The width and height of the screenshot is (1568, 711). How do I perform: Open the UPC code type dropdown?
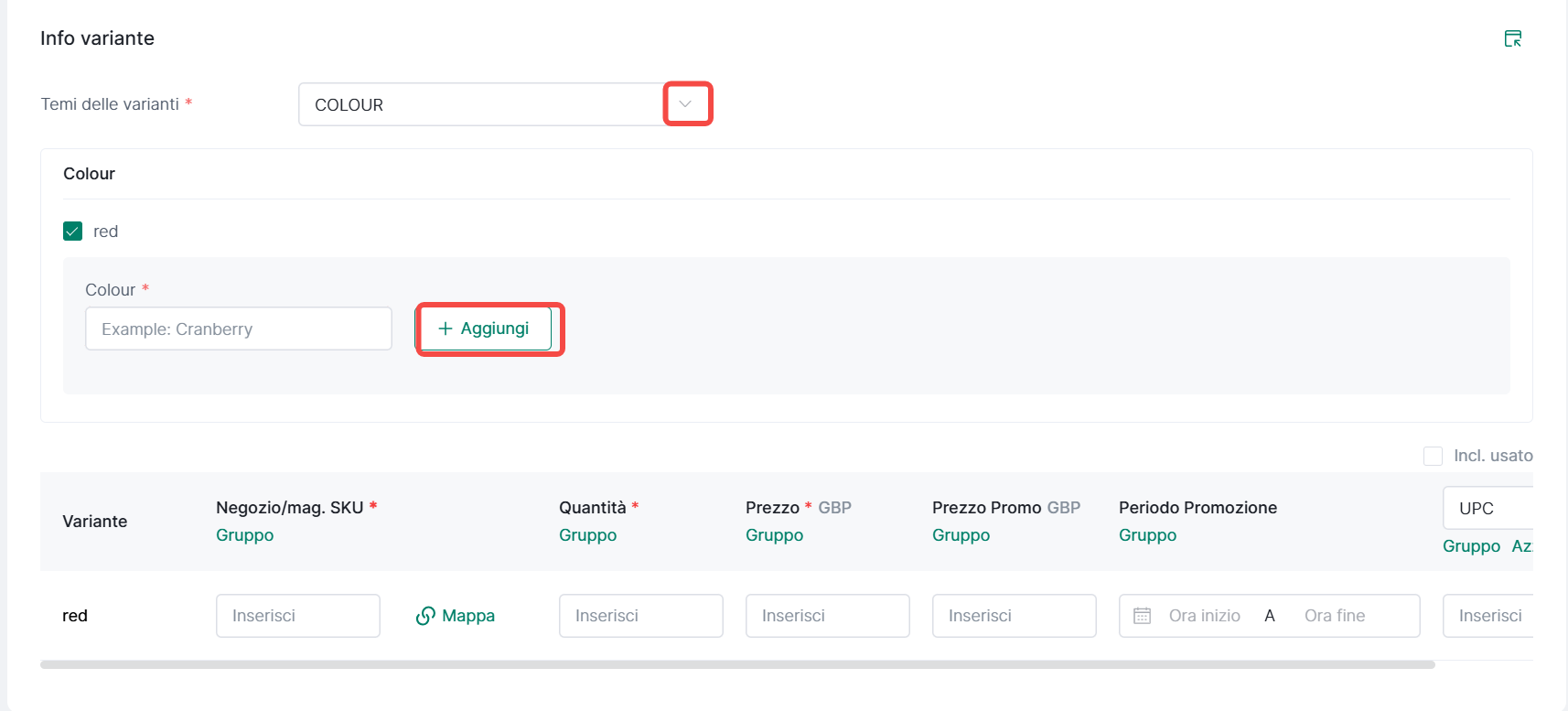[x=1487, y=509]
